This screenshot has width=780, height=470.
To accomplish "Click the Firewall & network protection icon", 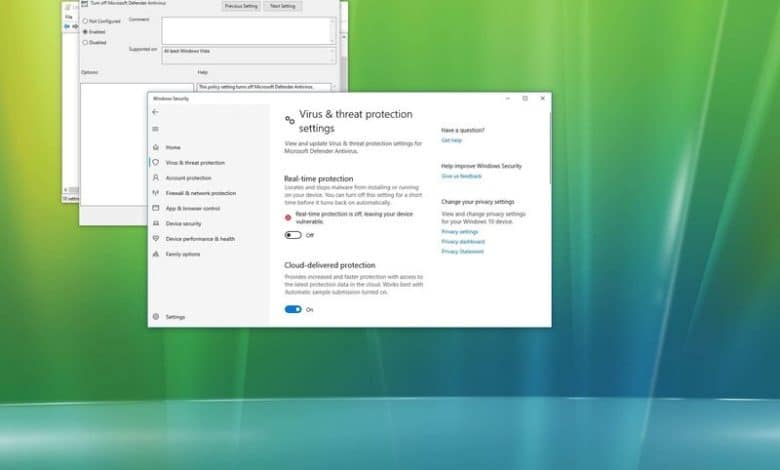I will tap(156, 193).
